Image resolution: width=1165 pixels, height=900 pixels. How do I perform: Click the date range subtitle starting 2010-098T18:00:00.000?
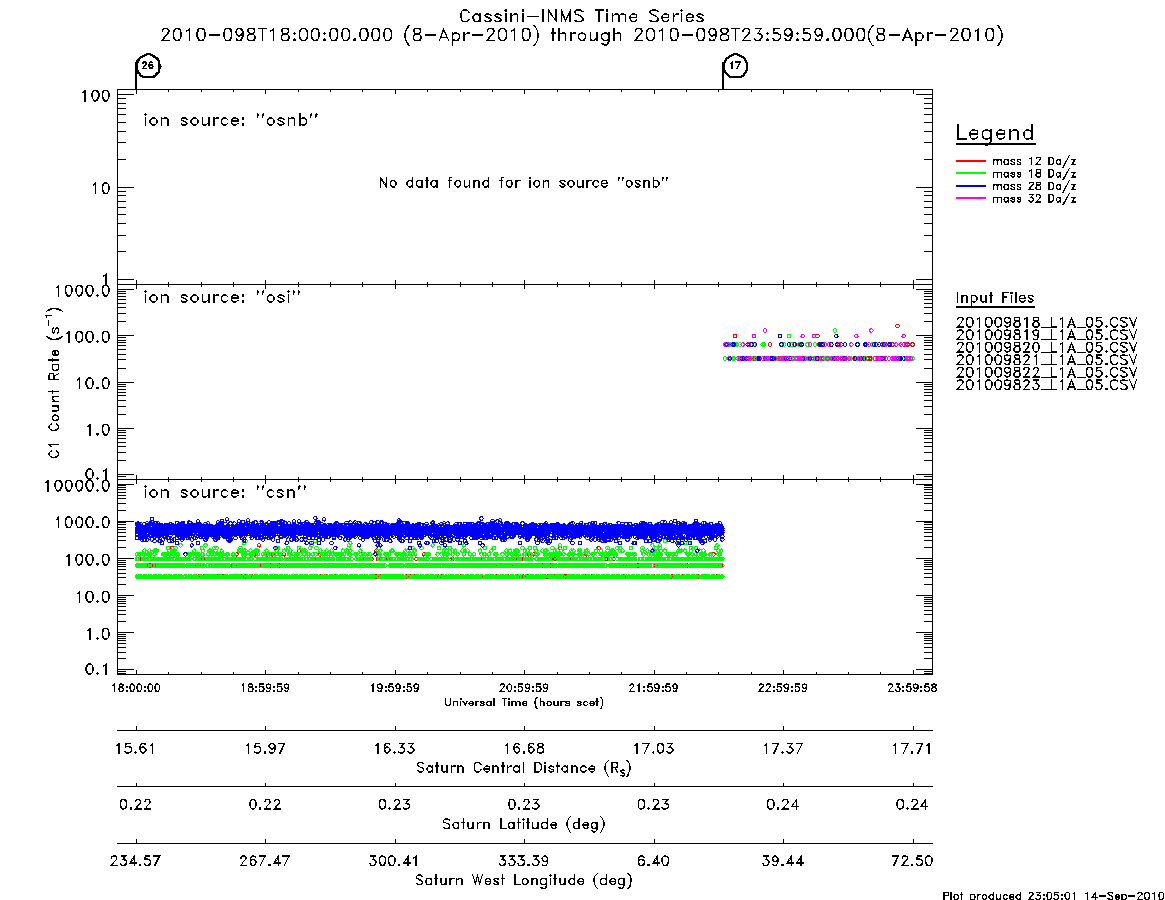[x=582, y=35]
